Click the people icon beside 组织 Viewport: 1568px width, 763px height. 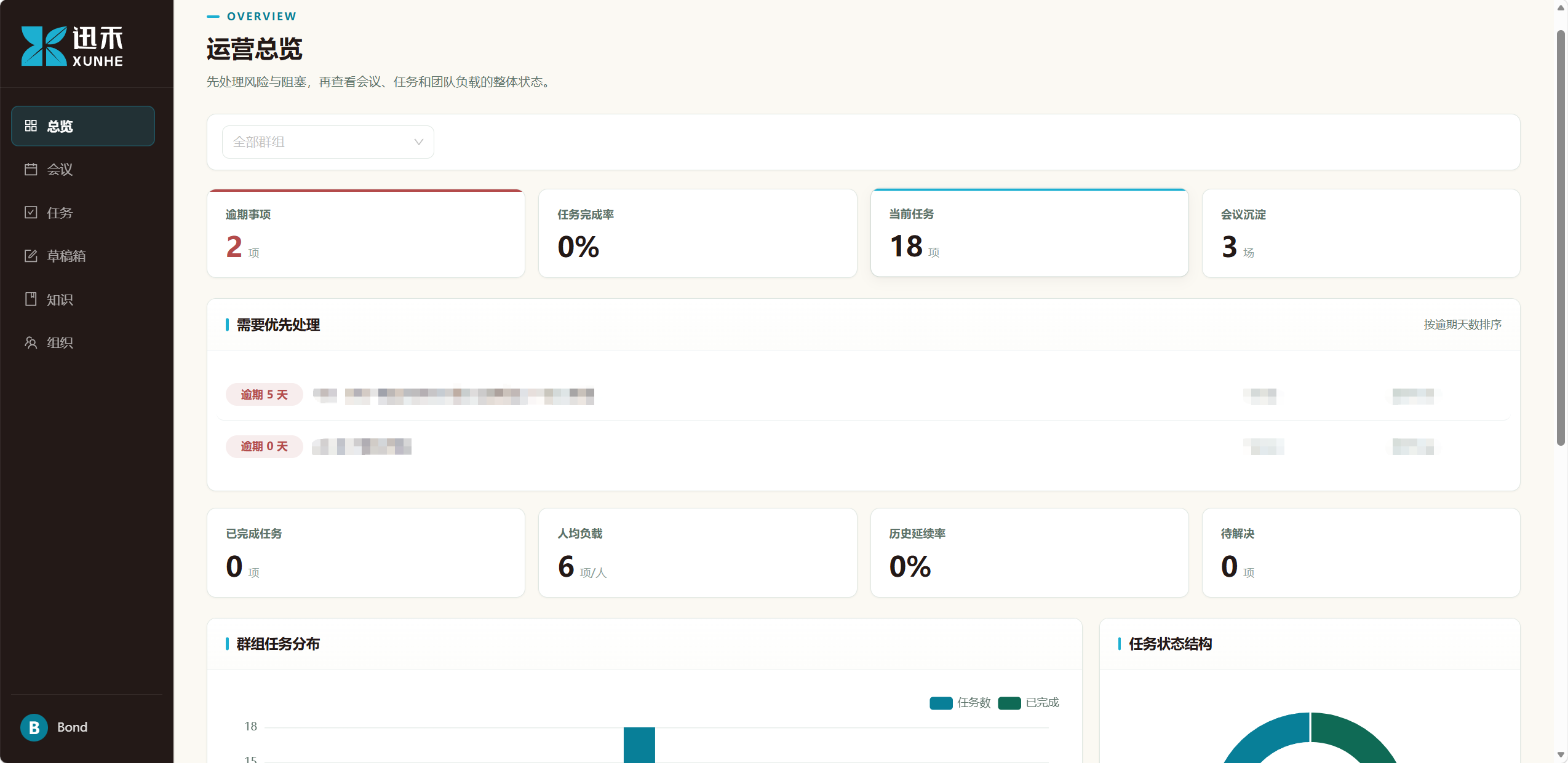click(x=31, y=342)
